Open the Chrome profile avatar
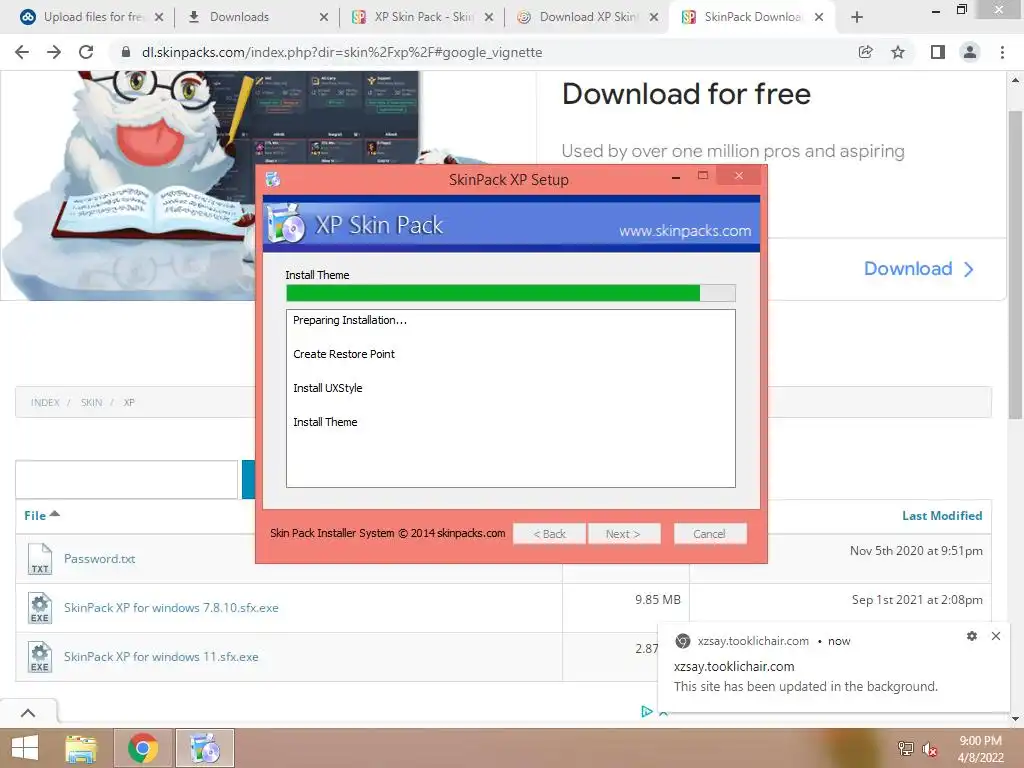1024x768 pixels. 970,52
